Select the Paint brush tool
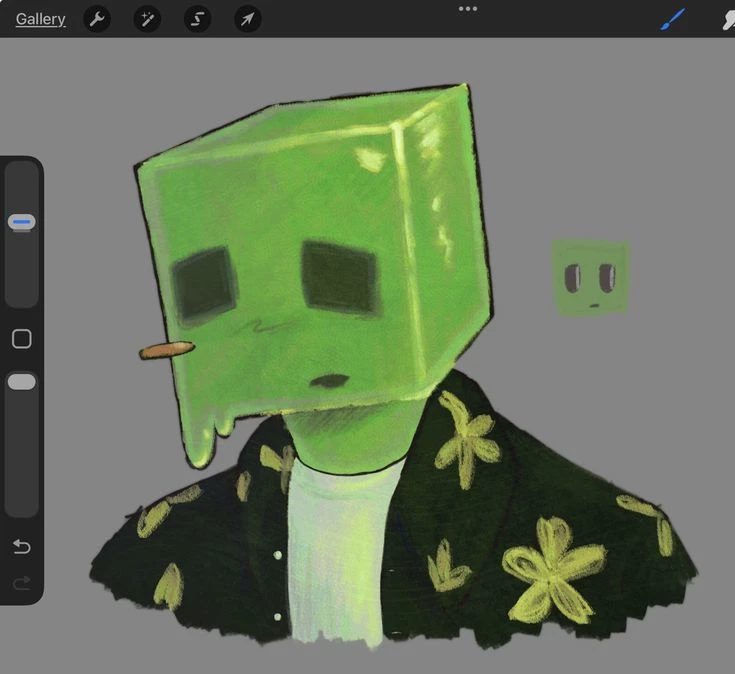735x674 pixels. pyautogui.click(x=673, y=19)
